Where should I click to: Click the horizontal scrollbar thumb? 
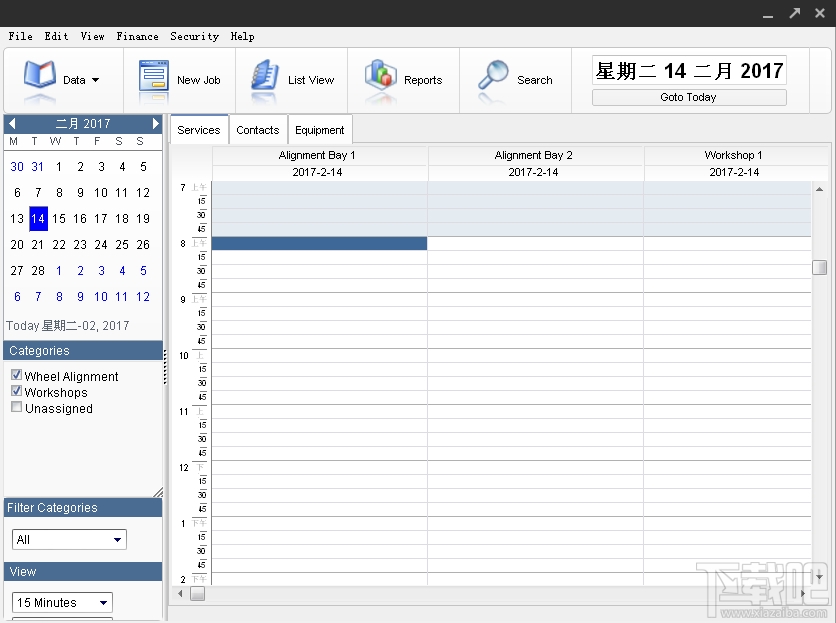(198, 593)
